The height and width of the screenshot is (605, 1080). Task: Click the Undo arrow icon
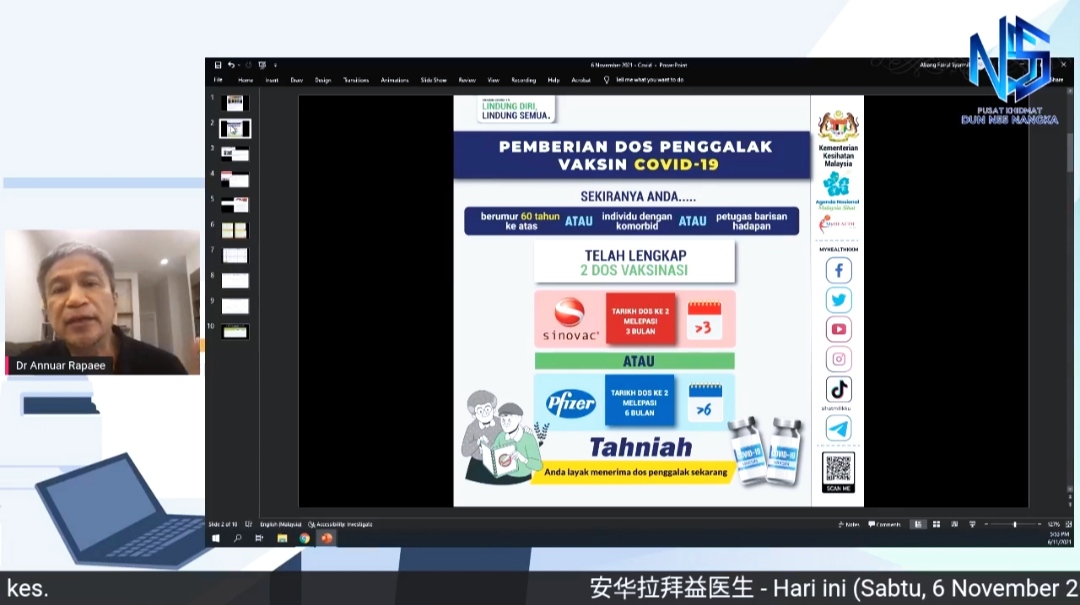click(229, 65)
